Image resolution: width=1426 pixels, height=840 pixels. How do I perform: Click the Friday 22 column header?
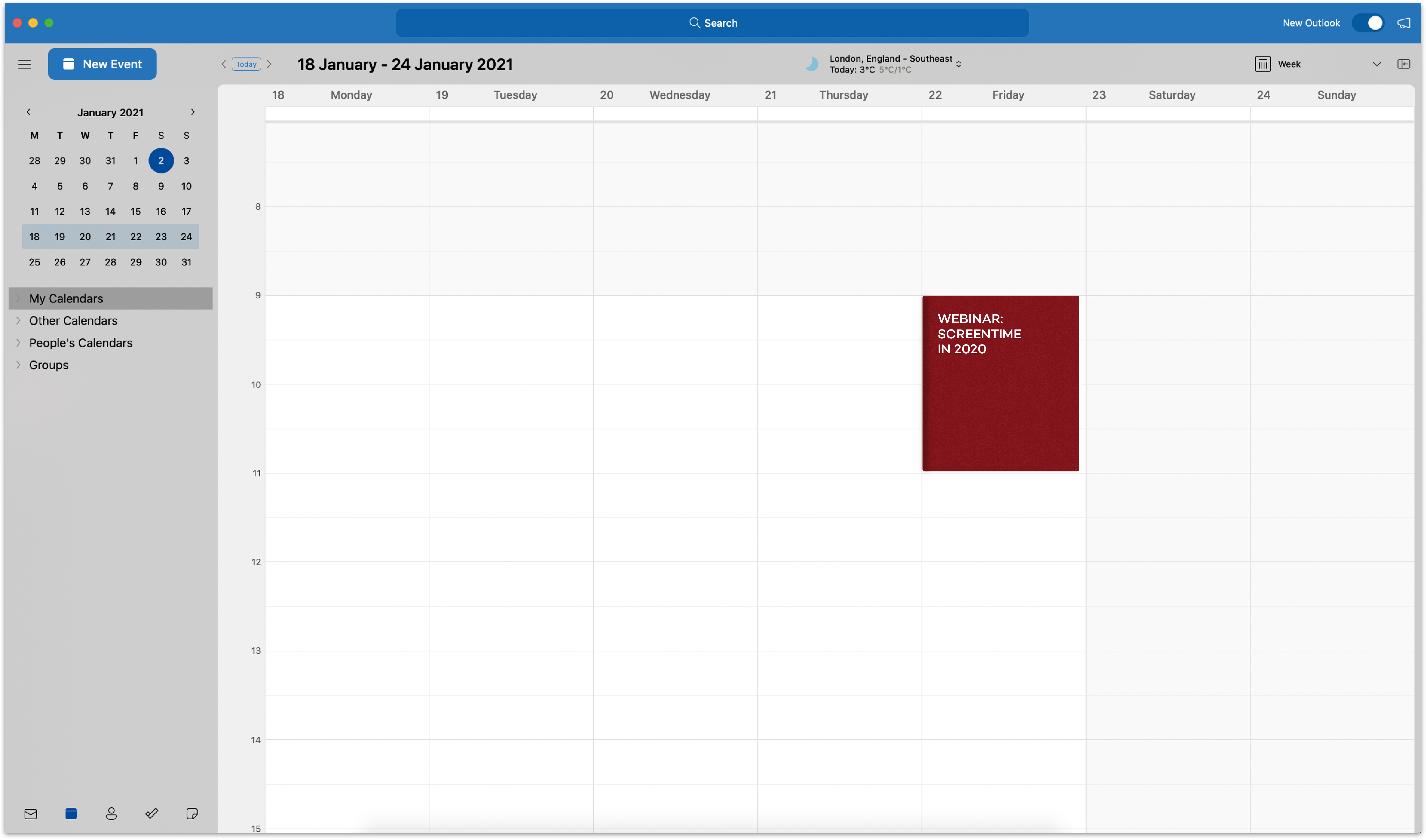(x=1004, y=95)
